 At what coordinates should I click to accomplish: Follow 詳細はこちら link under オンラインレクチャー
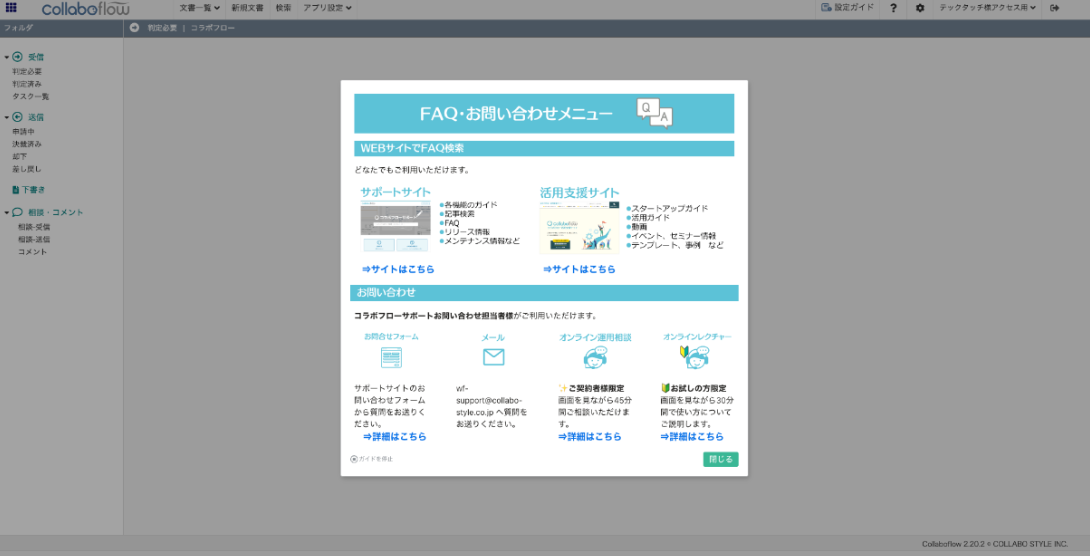click(x=692, y=437)
